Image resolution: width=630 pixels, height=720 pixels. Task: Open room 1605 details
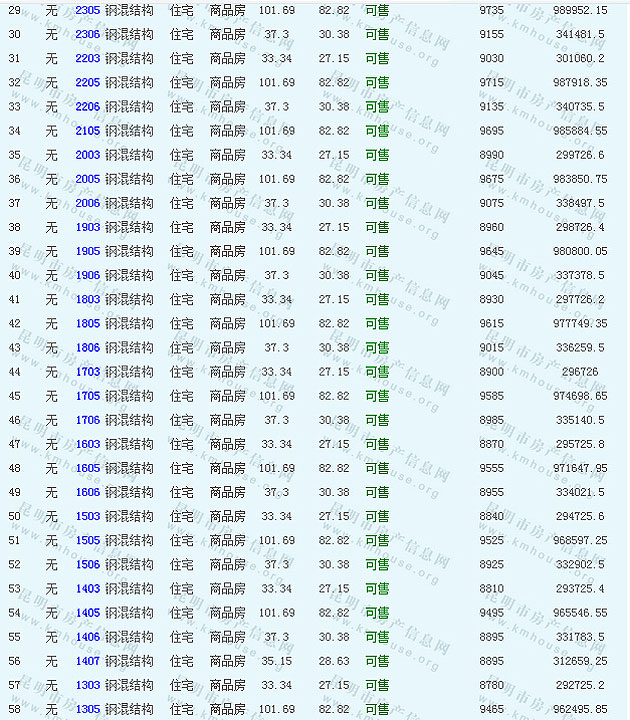87,468
